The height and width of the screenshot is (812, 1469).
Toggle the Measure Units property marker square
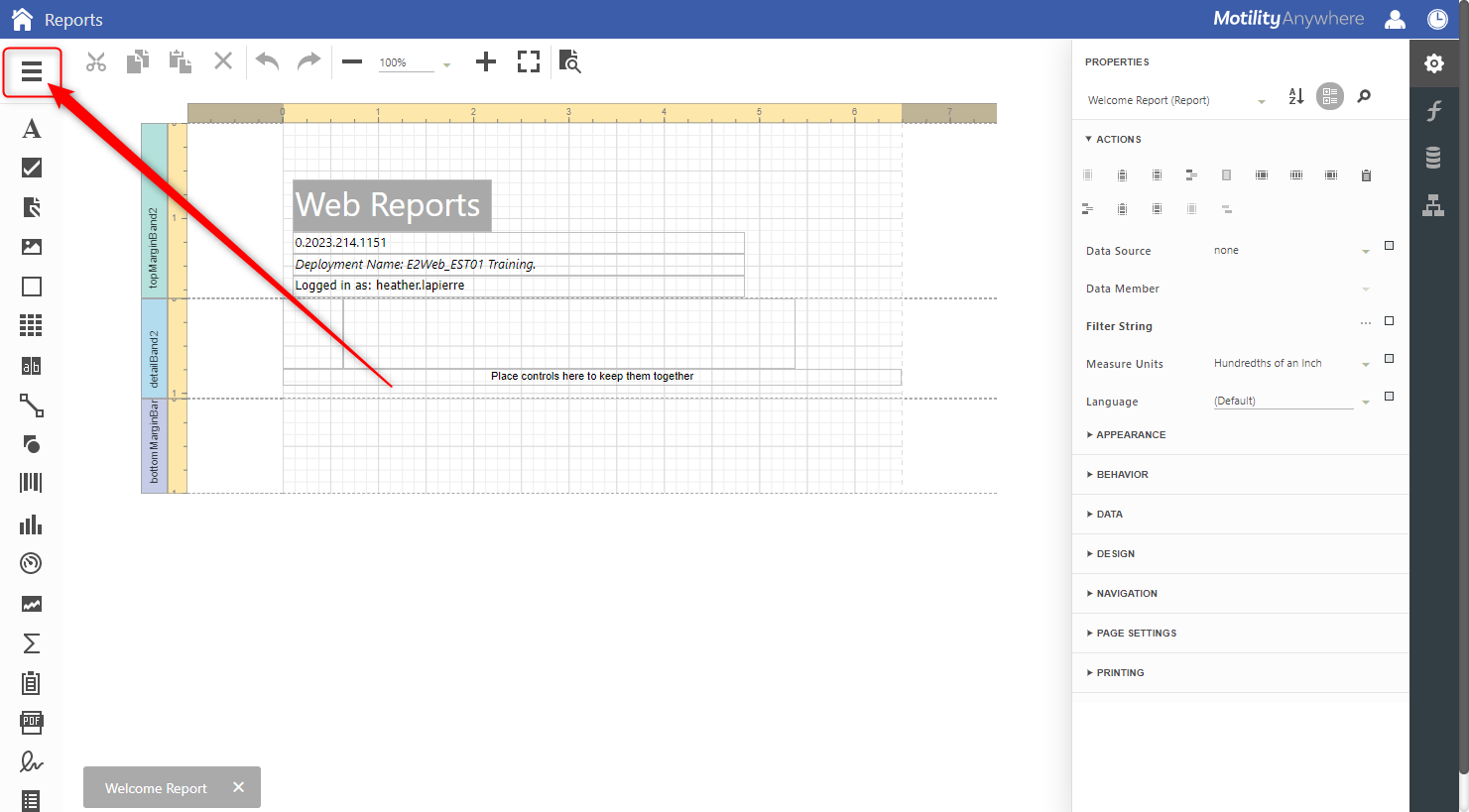(x=1389, y=359)
